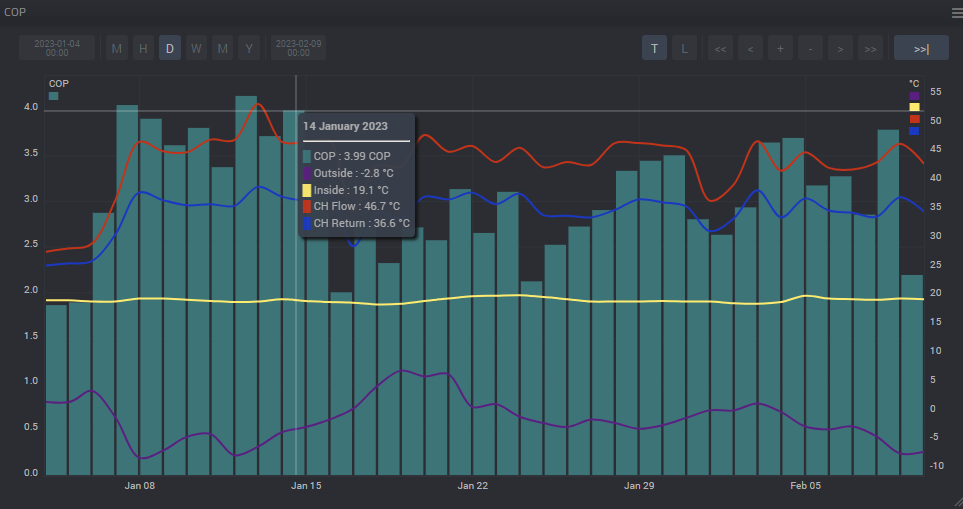The image size is (963, 509).
Task: Click the start date field 2023-01-04
Action: (x=57, y=48)
